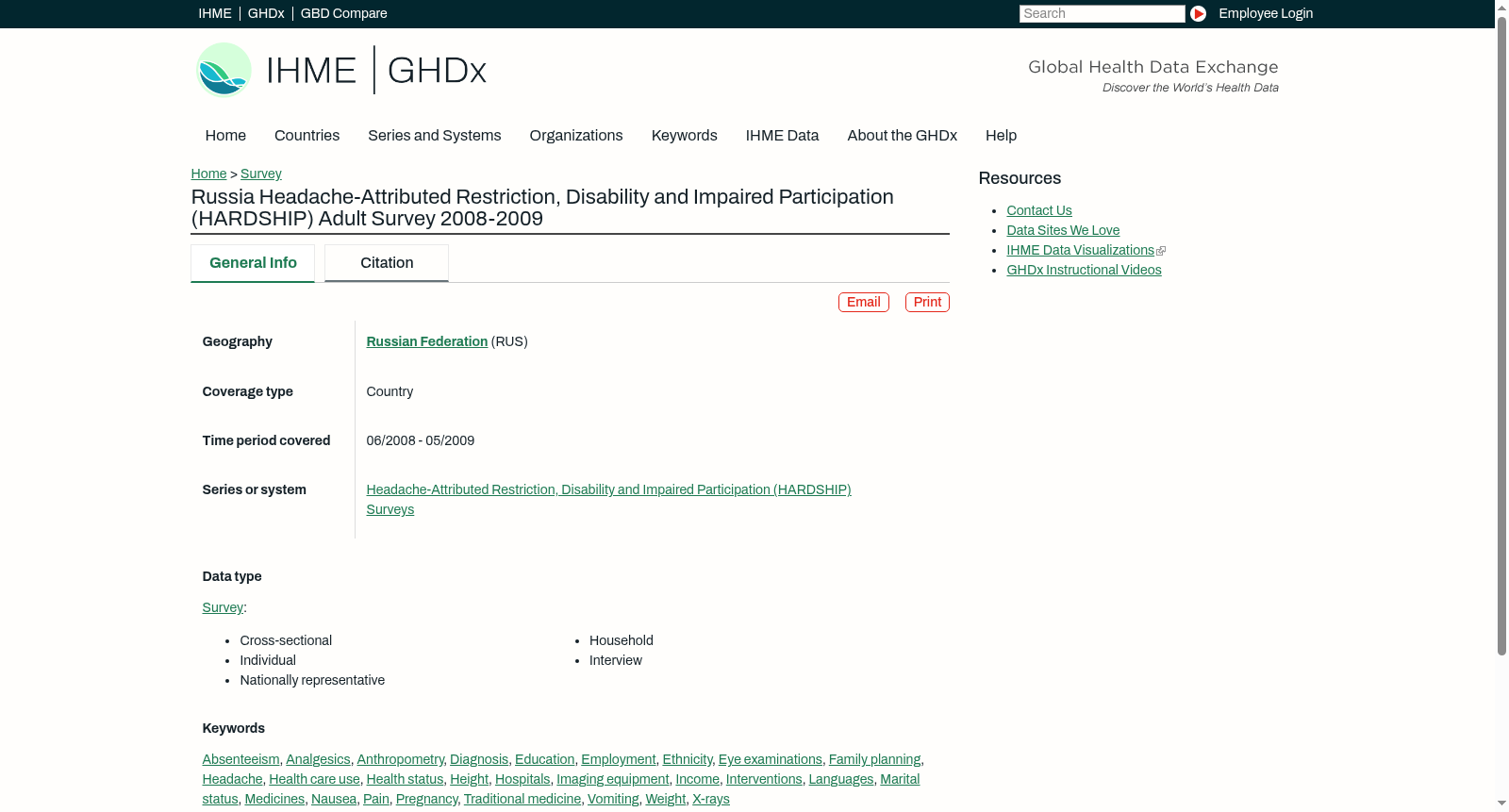Viewport: 1509px width, 812px height.
Task: Click the Survey breadcrumb link
Action: (x=261, y=174)
